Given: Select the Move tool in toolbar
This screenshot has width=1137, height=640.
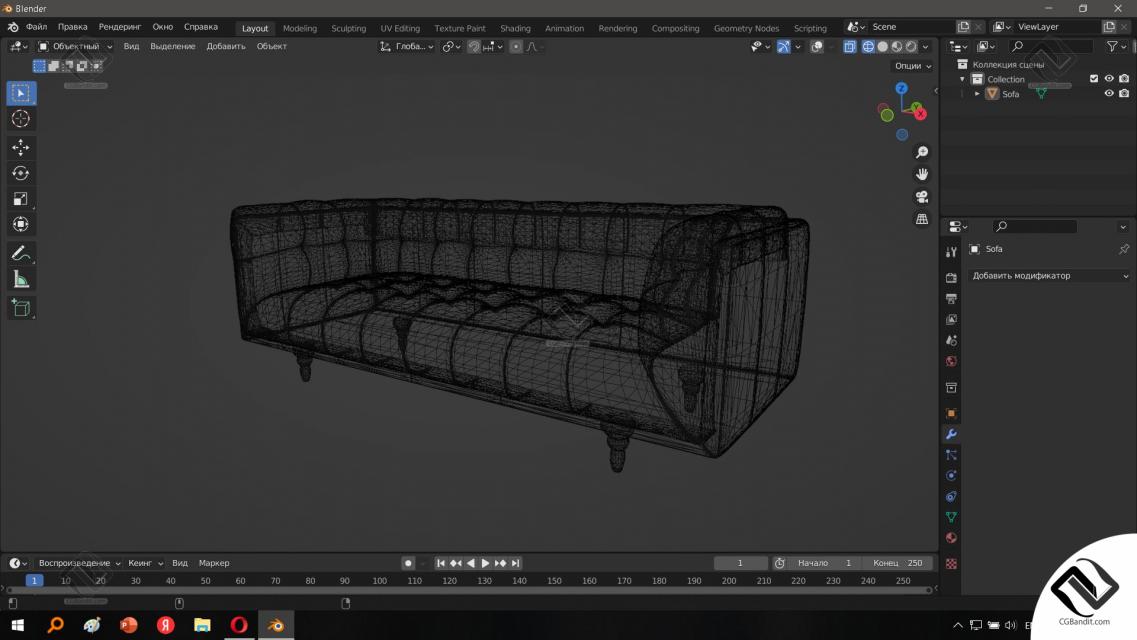Looking at the screenshot, I should coord(20,147).
